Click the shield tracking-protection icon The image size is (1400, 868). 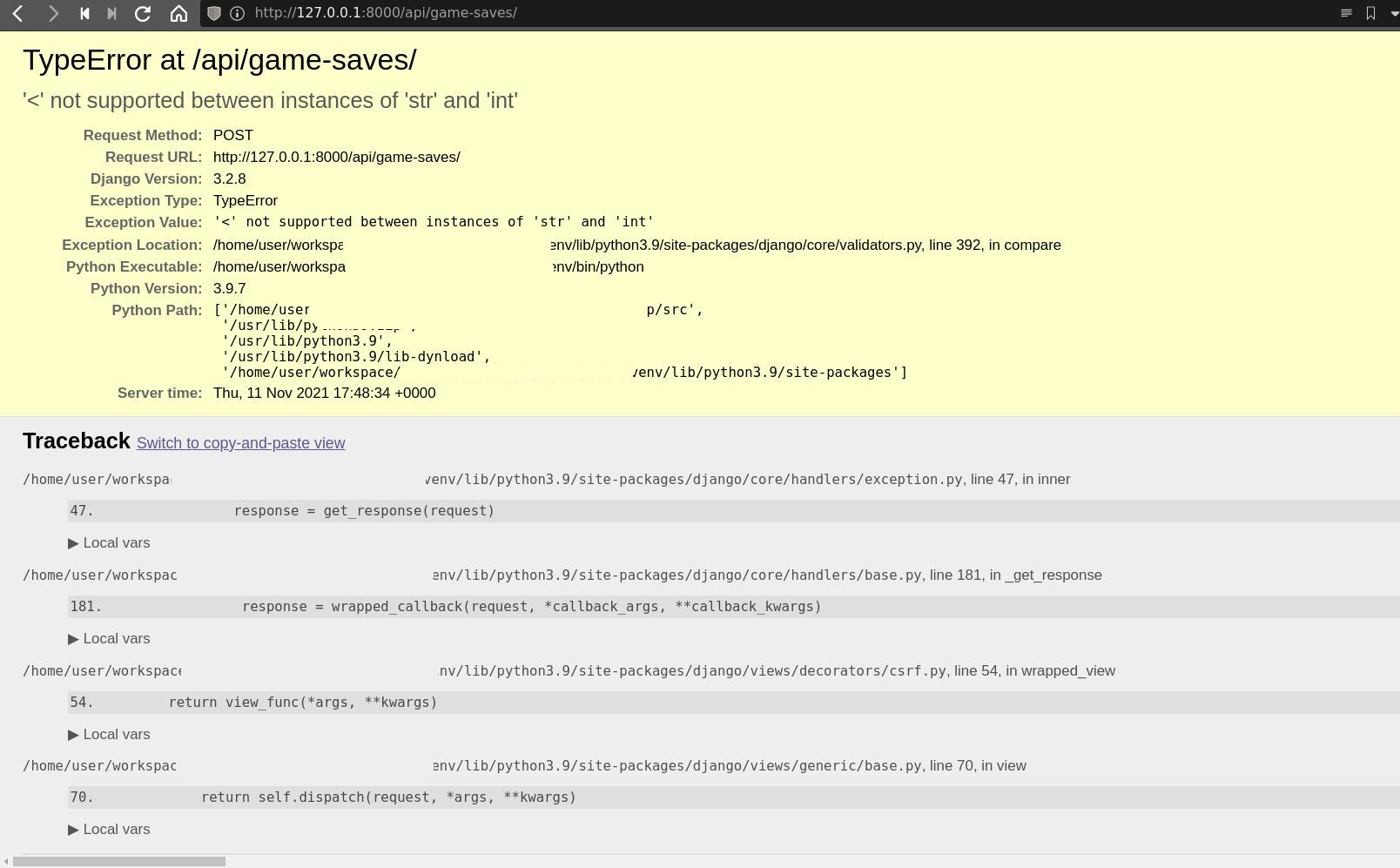(214, 13)
